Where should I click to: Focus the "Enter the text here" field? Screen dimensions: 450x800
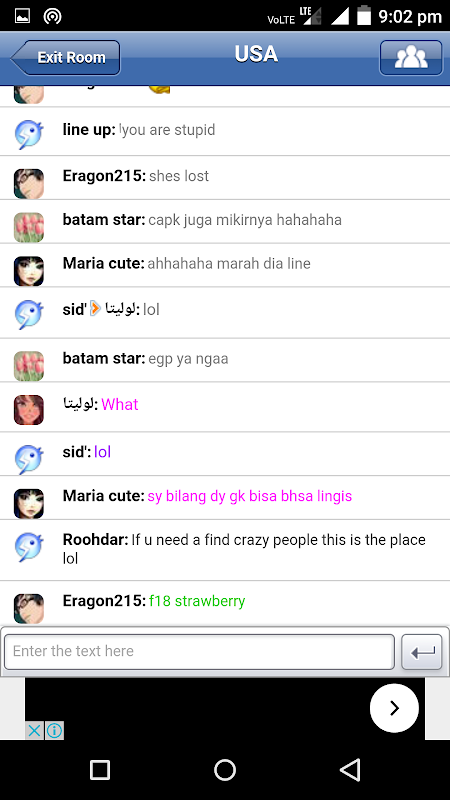click(x=199, y=652)
